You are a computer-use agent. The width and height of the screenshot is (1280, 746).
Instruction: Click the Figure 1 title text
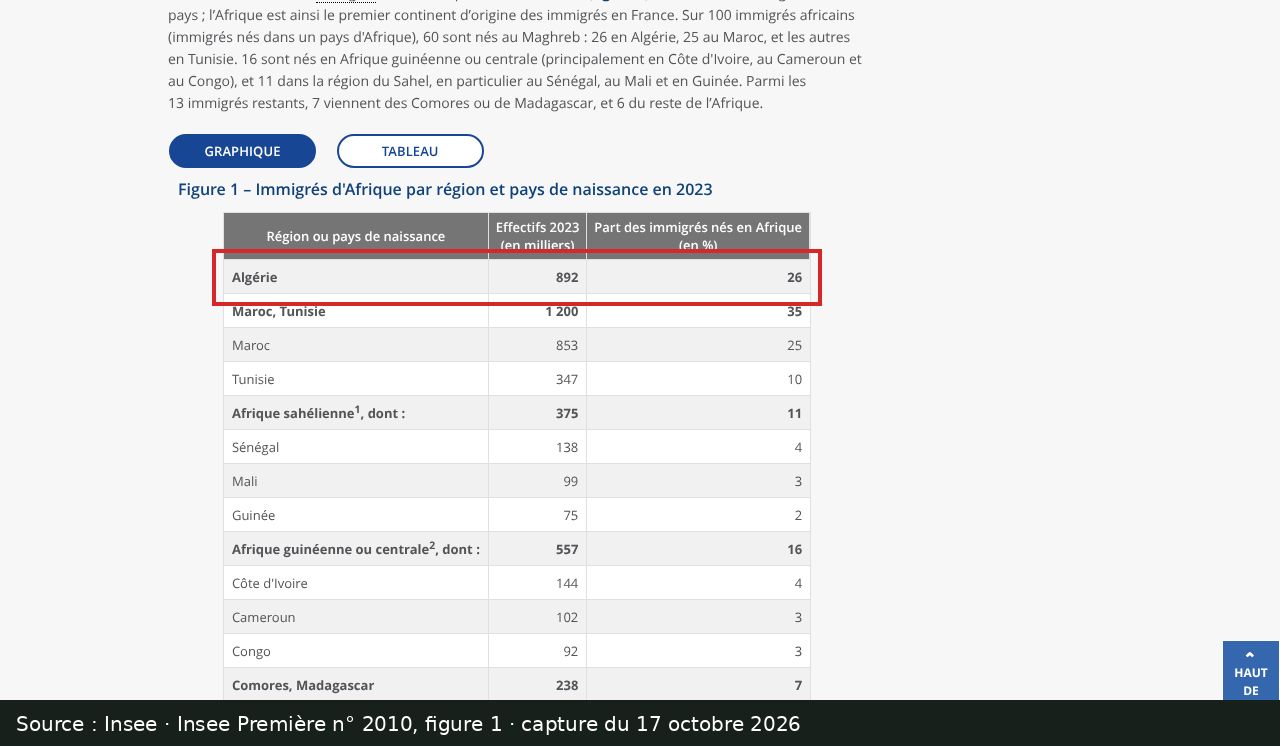[x=445, y=189]
